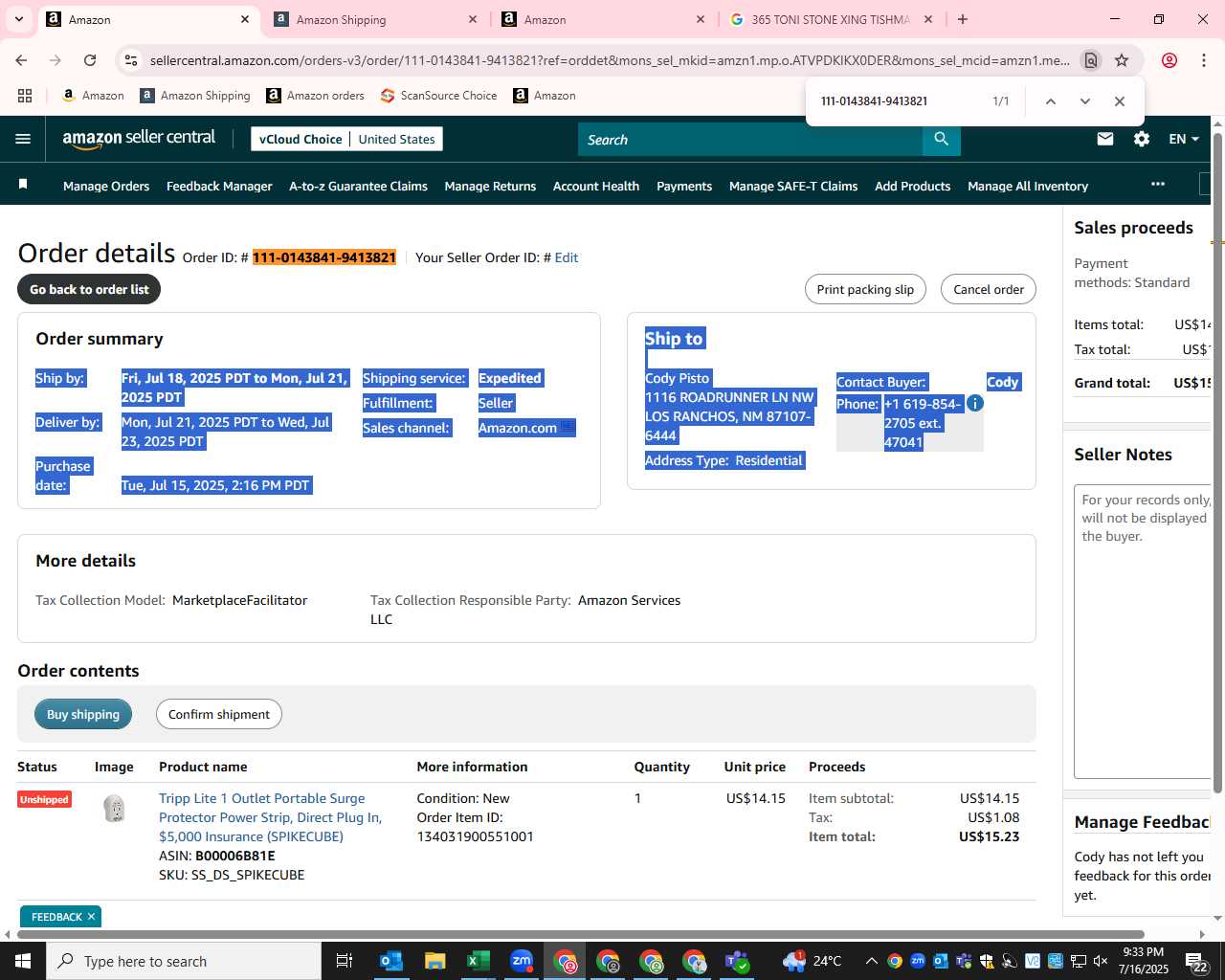Click the phone info icon
Image resolution: width=1225 pixels, height=980 pixels.
[975, 404]
